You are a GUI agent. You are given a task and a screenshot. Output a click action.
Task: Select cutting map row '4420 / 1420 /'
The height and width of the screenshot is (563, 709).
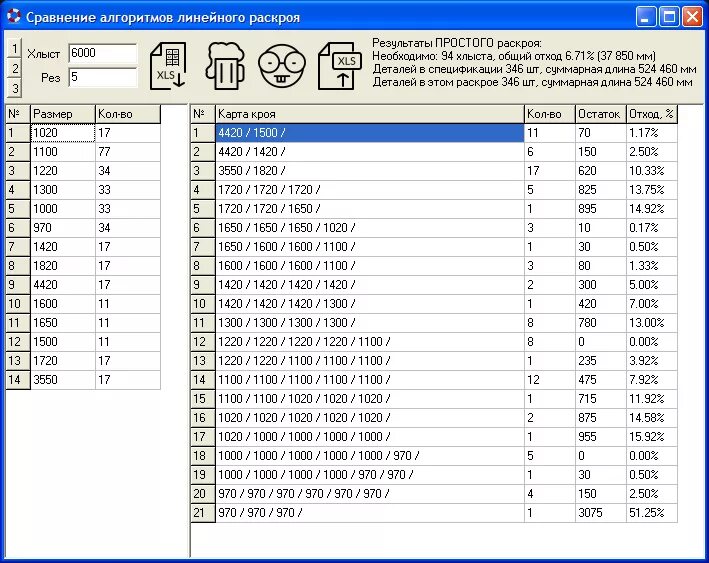(370, 152)
